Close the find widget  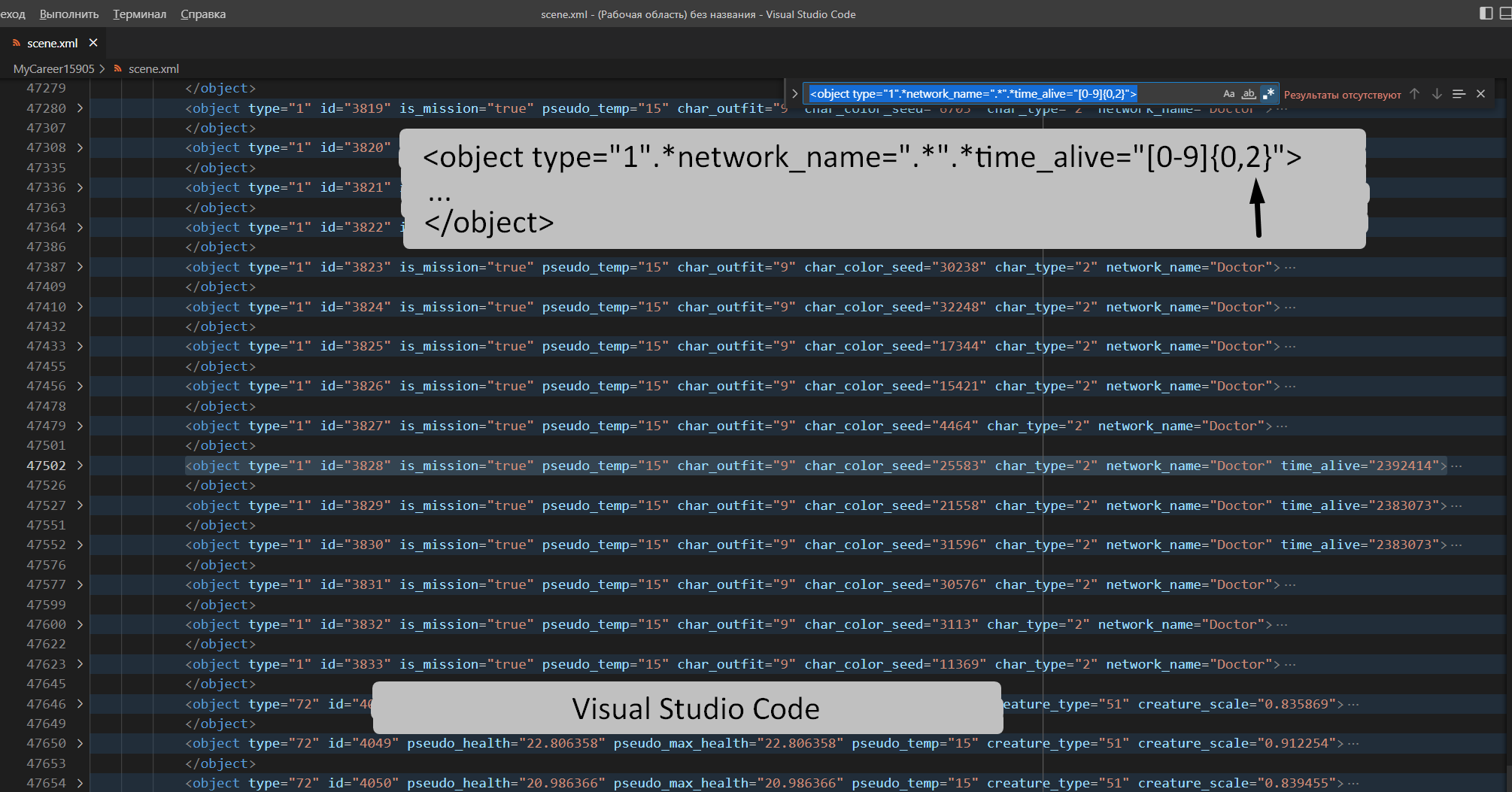click(1480, 94)
